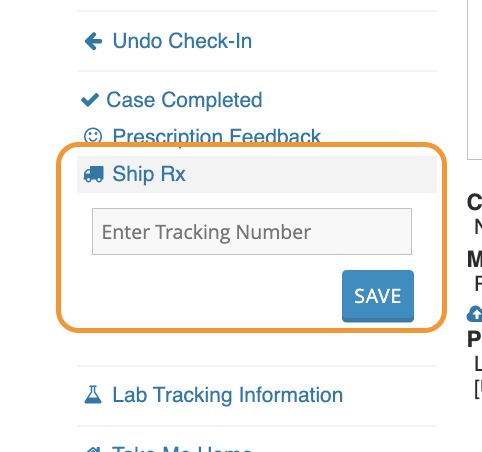Choose the Take Me Home menu entry
Viewport: 482px width, 452px height.
(x=182, y=449)
